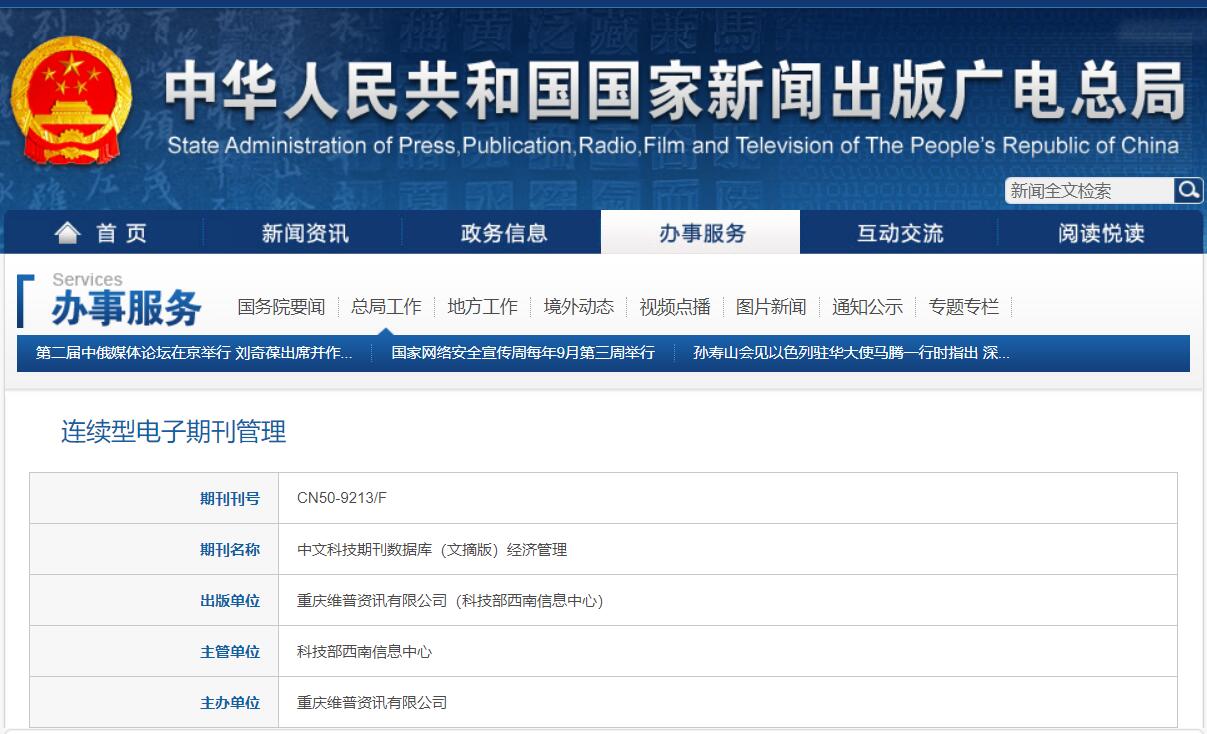Click the 主管单位 row label
1207x734 pixels.
click(230, 651)
